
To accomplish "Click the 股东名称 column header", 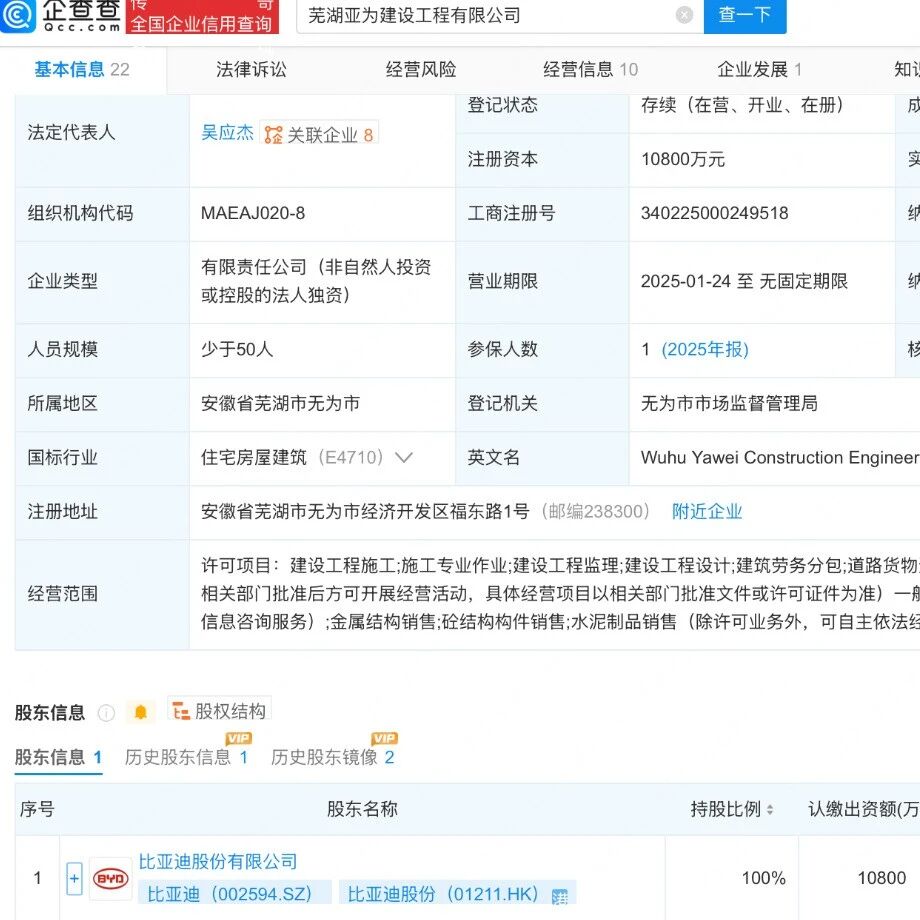I will point(362,810).
